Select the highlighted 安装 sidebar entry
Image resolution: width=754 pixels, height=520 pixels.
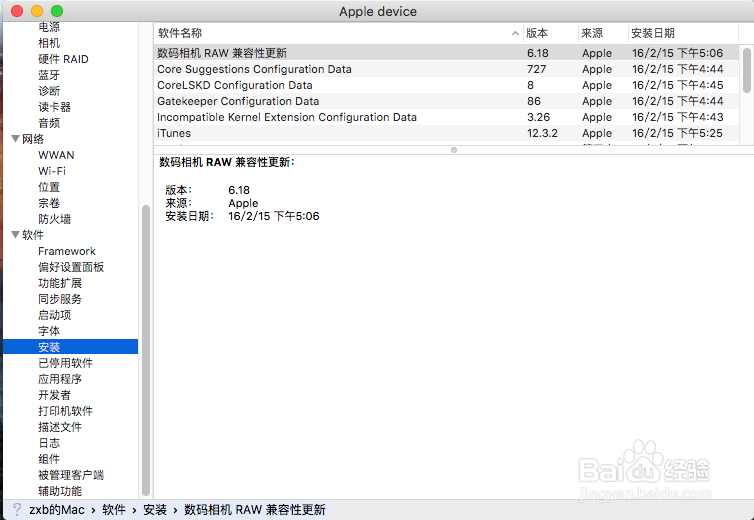point(71,347)
